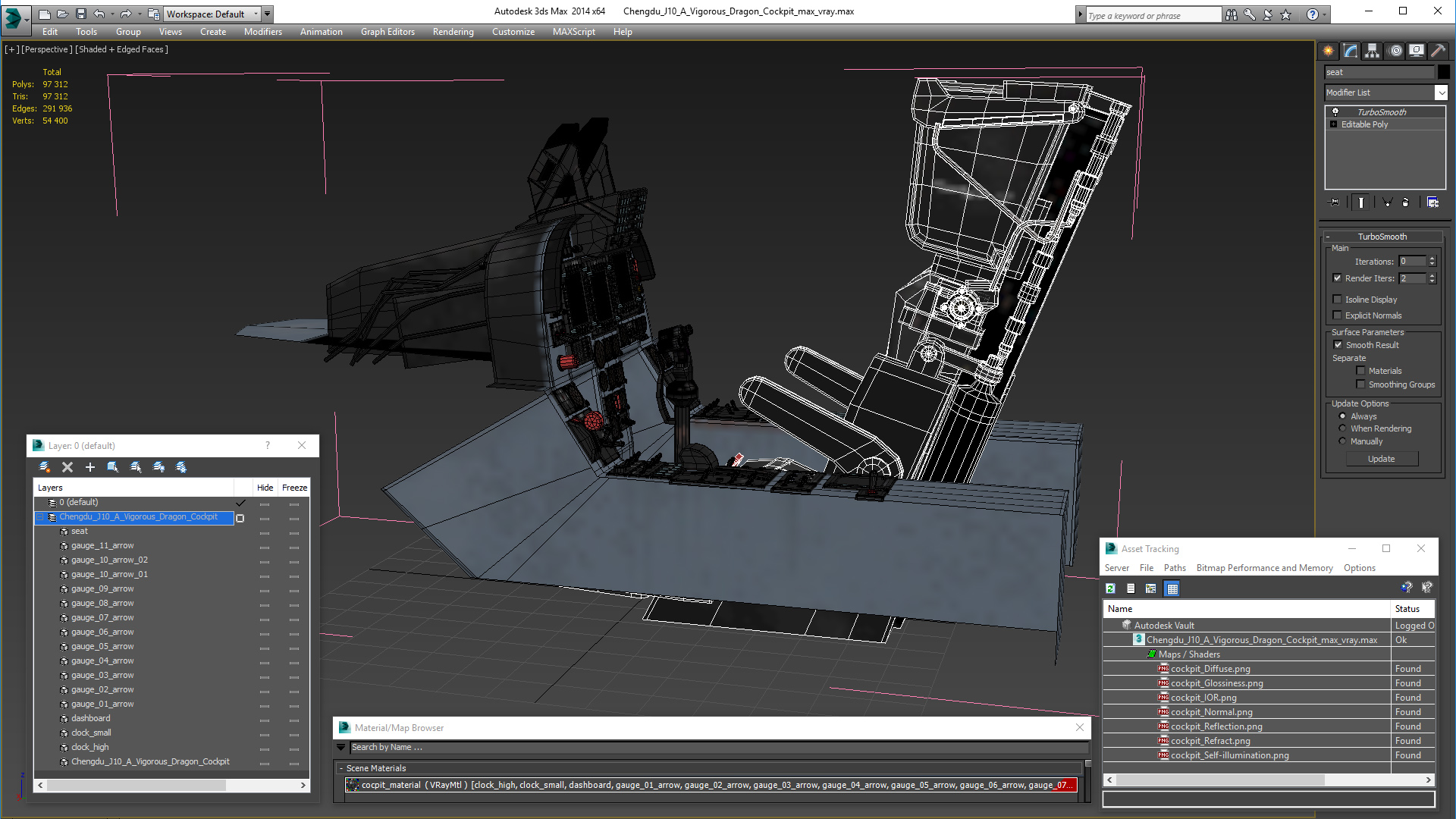This screenshot has width=1456, height=819.
Task: Click Refresh icon in Asset Tracking
Action: [1111, 588]
